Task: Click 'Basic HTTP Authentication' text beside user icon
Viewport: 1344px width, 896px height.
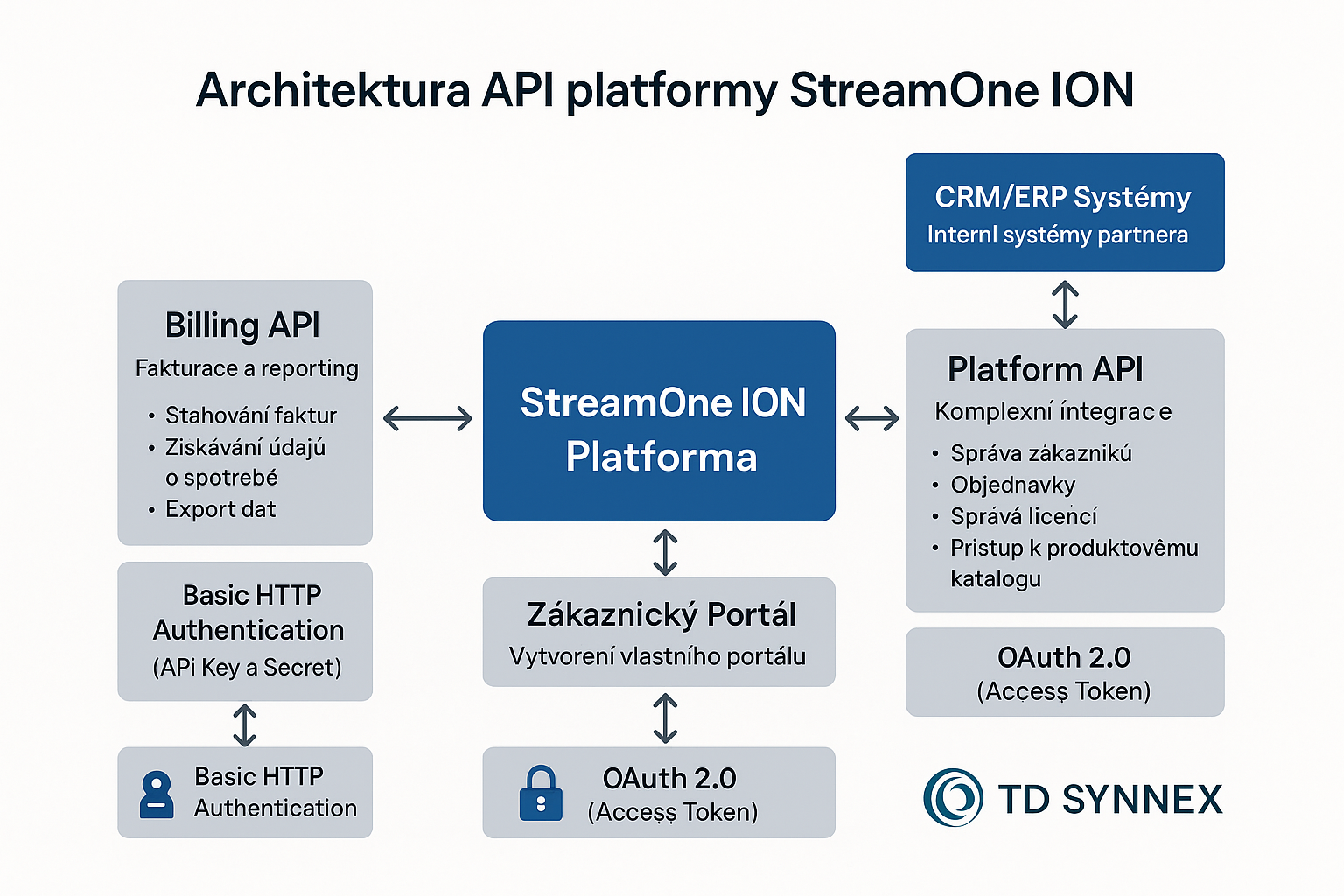Action: [276, 792]
